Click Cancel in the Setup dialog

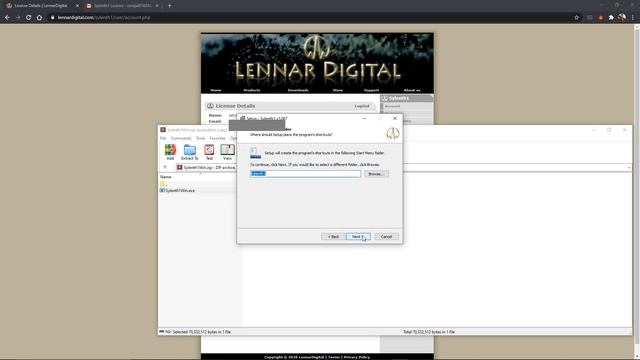click(x=386, y=237)
